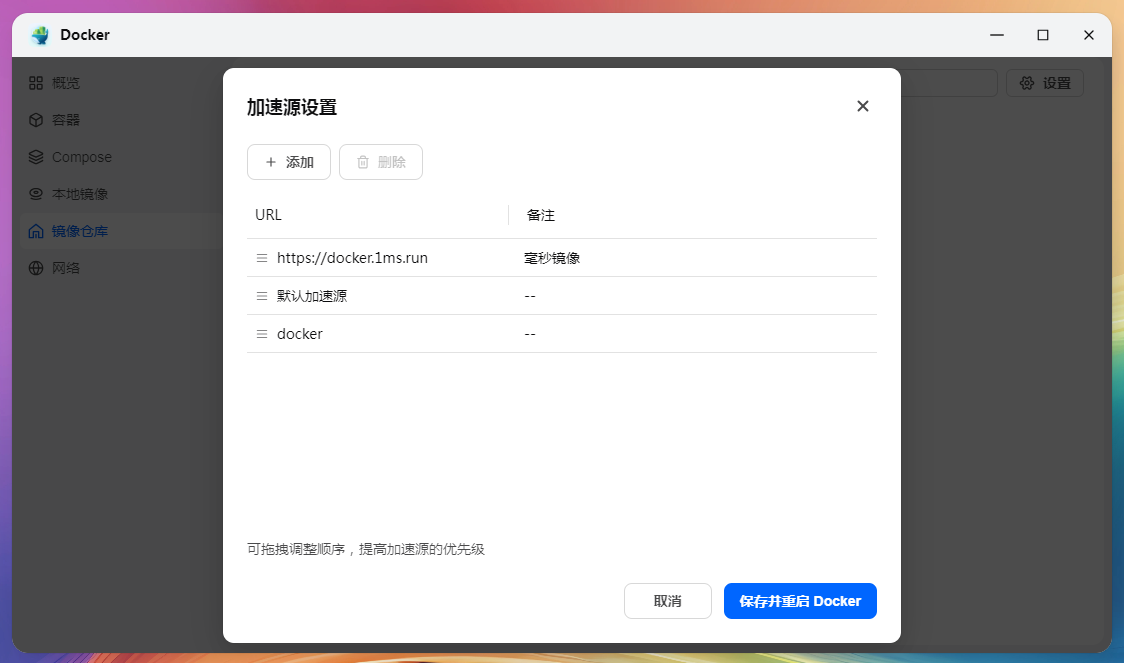The width and height of the screenshot is (1124, 663).
Task: Click the 添加 add button
Action: [289, 162]
